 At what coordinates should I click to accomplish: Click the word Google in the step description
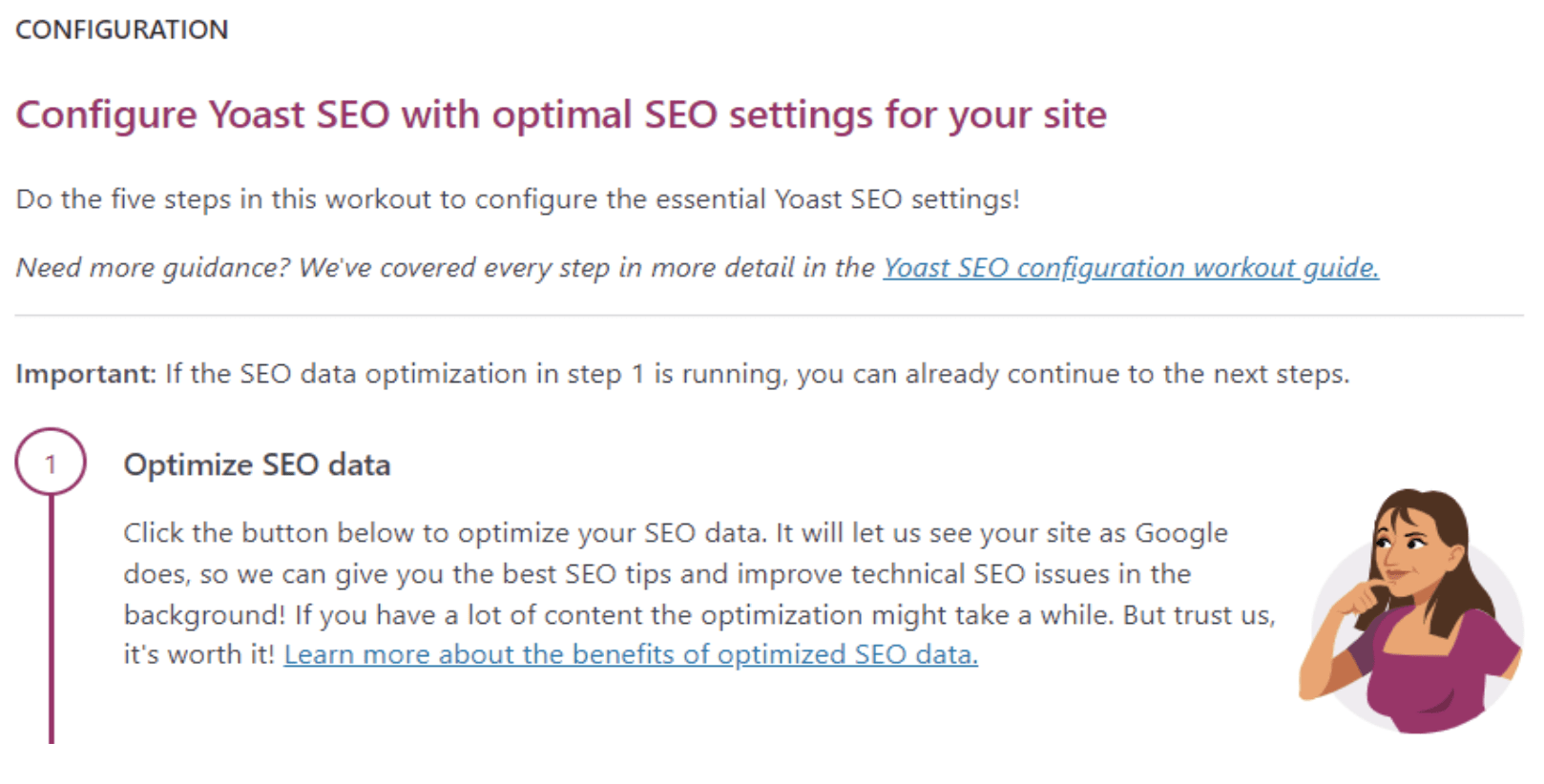1181,533
